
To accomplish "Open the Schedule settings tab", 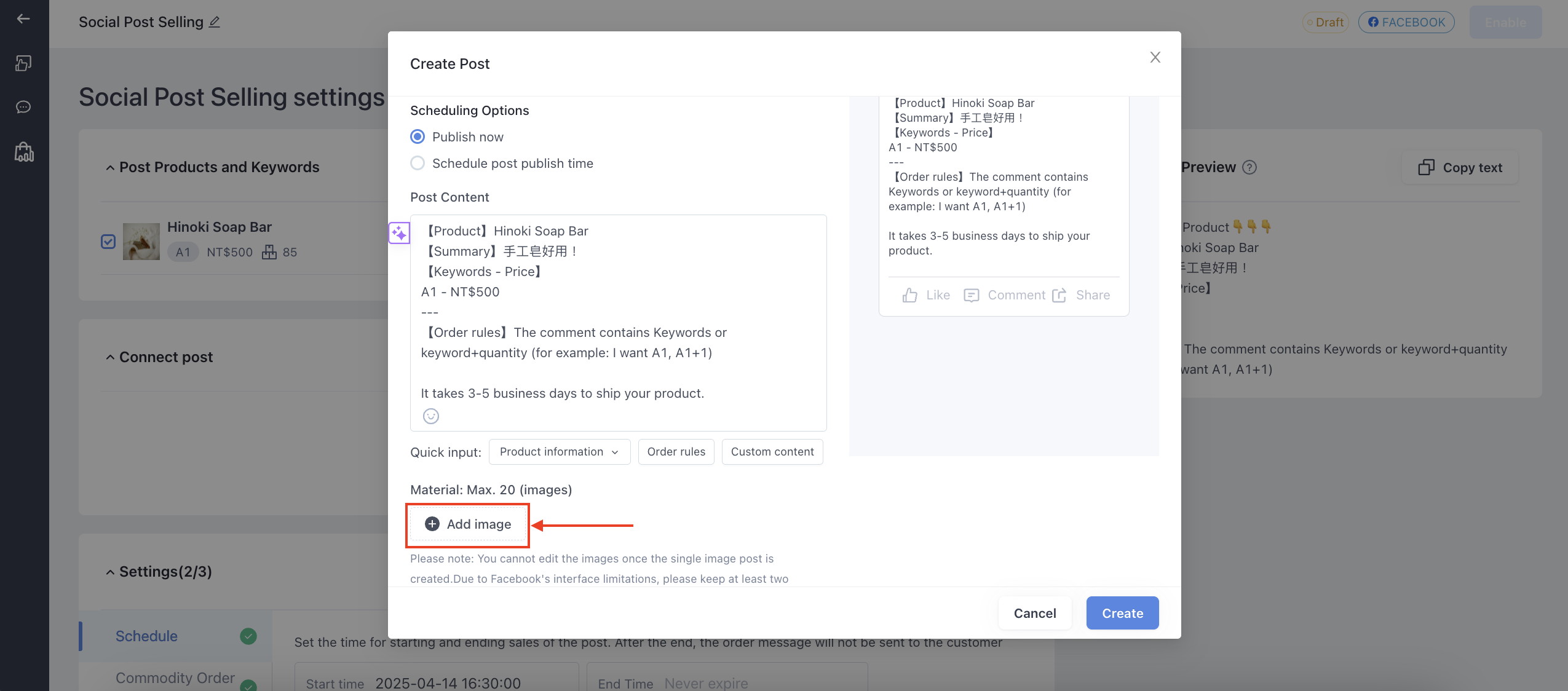I will point(175,636).
